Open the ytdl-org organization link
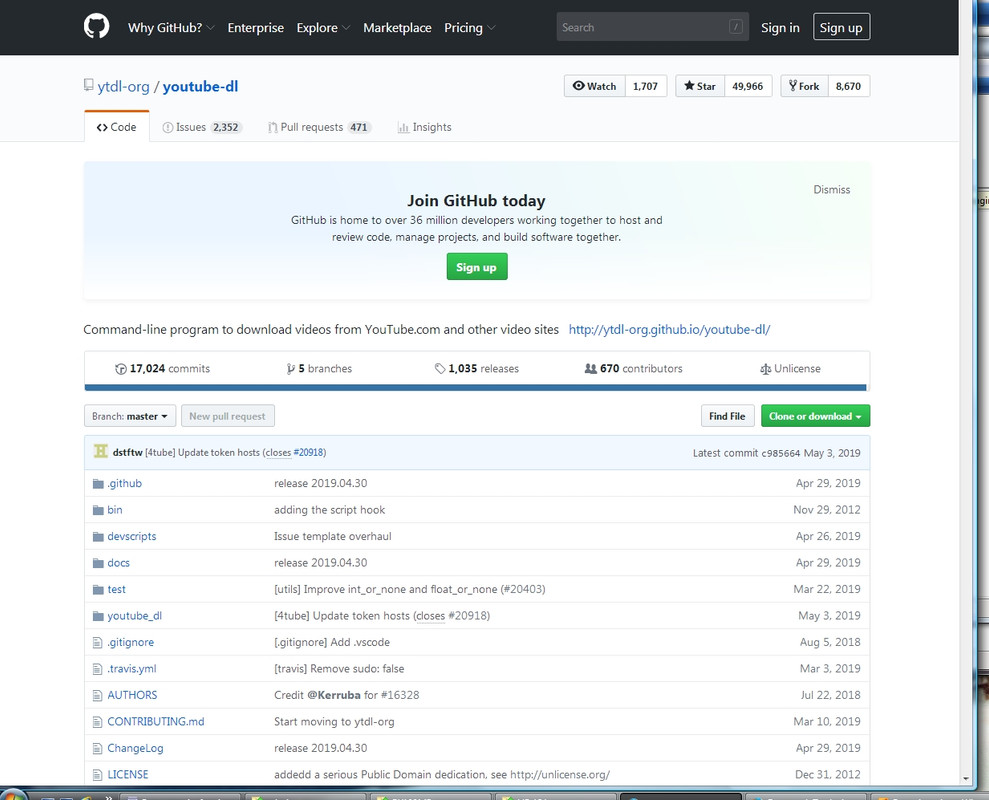This screenshot has height=800, width=989. coord(124,86)
